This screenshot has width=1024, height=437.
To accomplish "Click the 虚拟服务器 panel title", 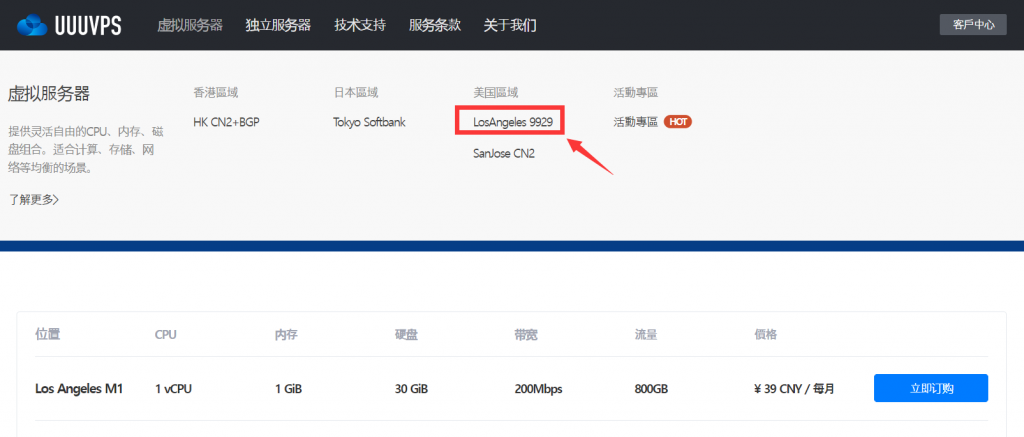I will [x=49, y=94].
